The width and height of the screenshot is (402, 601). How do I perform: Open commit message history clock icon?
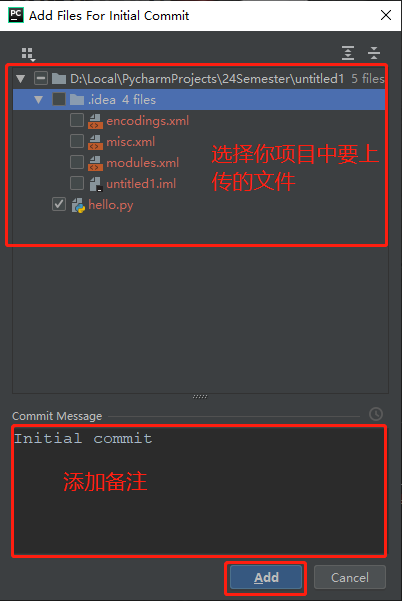376,414
